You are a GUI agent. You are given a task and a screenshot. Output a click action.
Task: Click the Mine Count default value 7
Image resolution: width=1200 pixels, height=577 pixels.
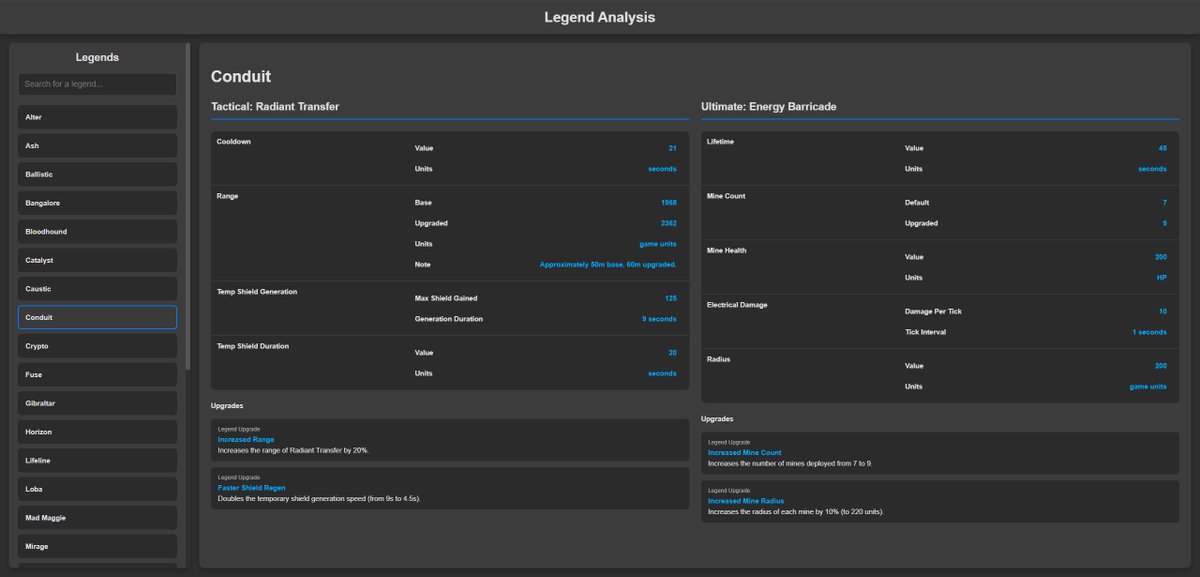pyautogui.click(x=1165, y=202)
